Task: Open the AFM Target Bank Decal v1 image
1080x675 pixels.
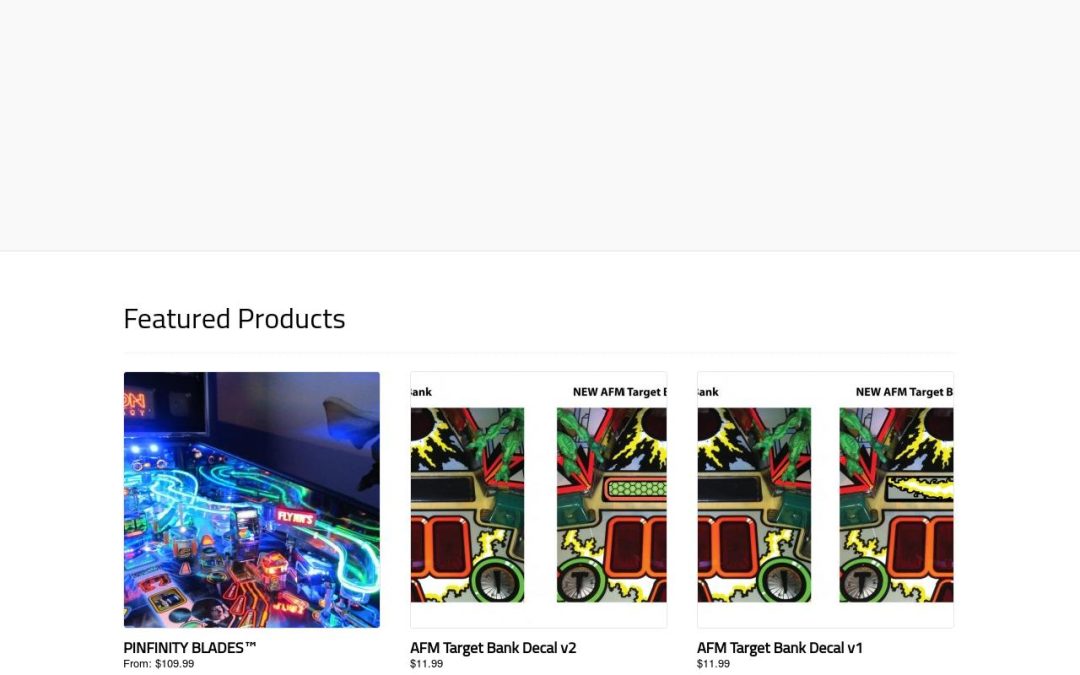Action: click(825, 499)
